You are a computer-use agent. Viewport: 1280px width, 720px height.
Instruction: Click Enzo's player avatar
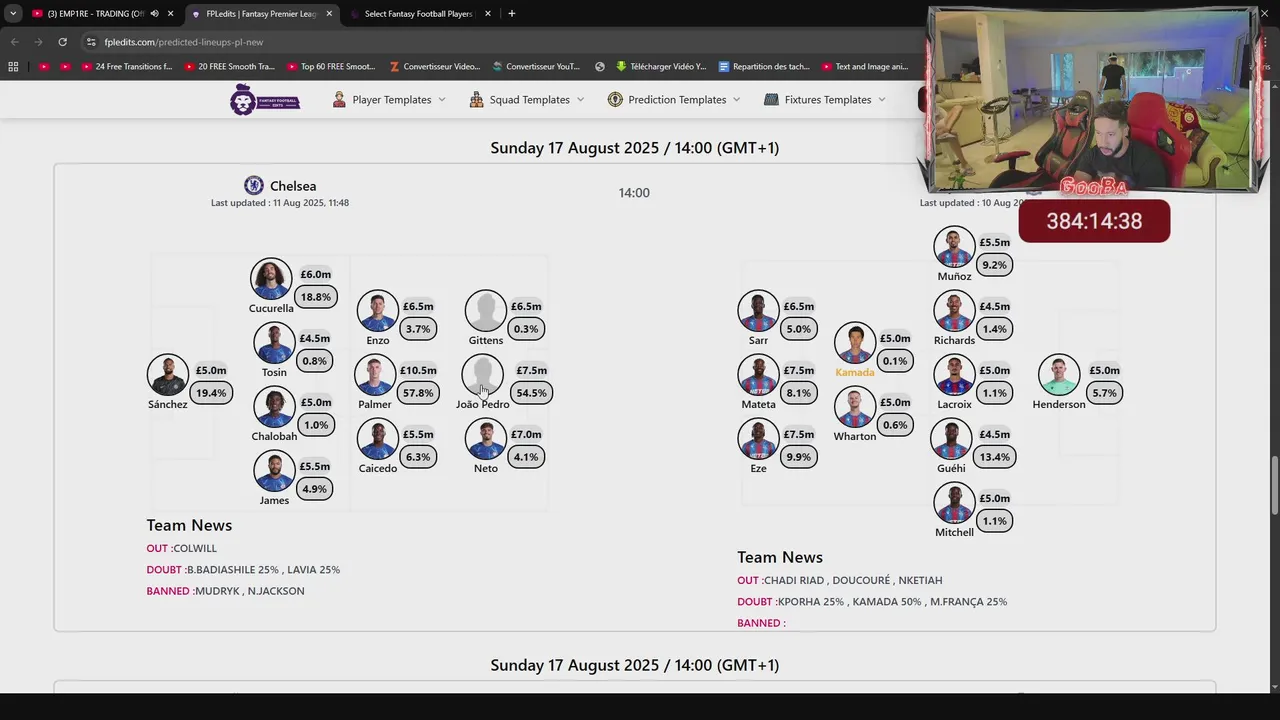point(377,311)
